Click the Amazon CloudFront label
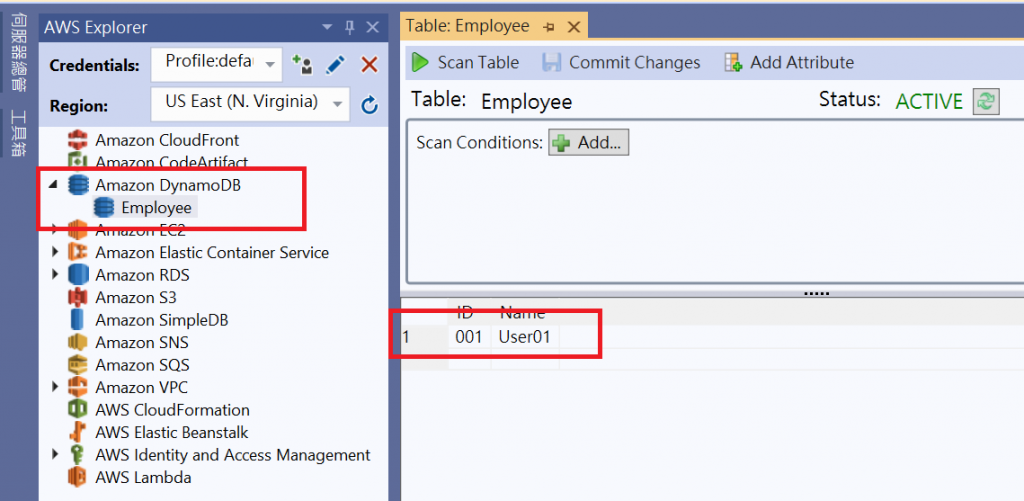 (x=167, y=140)
